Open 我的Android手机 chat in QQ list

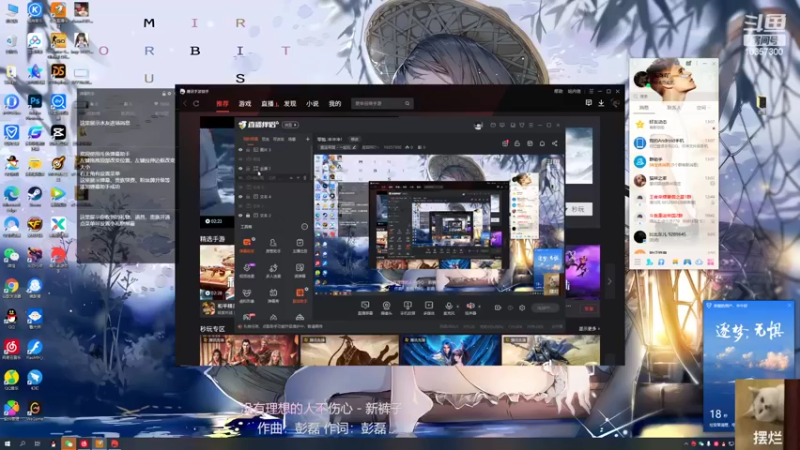[674, 143]
